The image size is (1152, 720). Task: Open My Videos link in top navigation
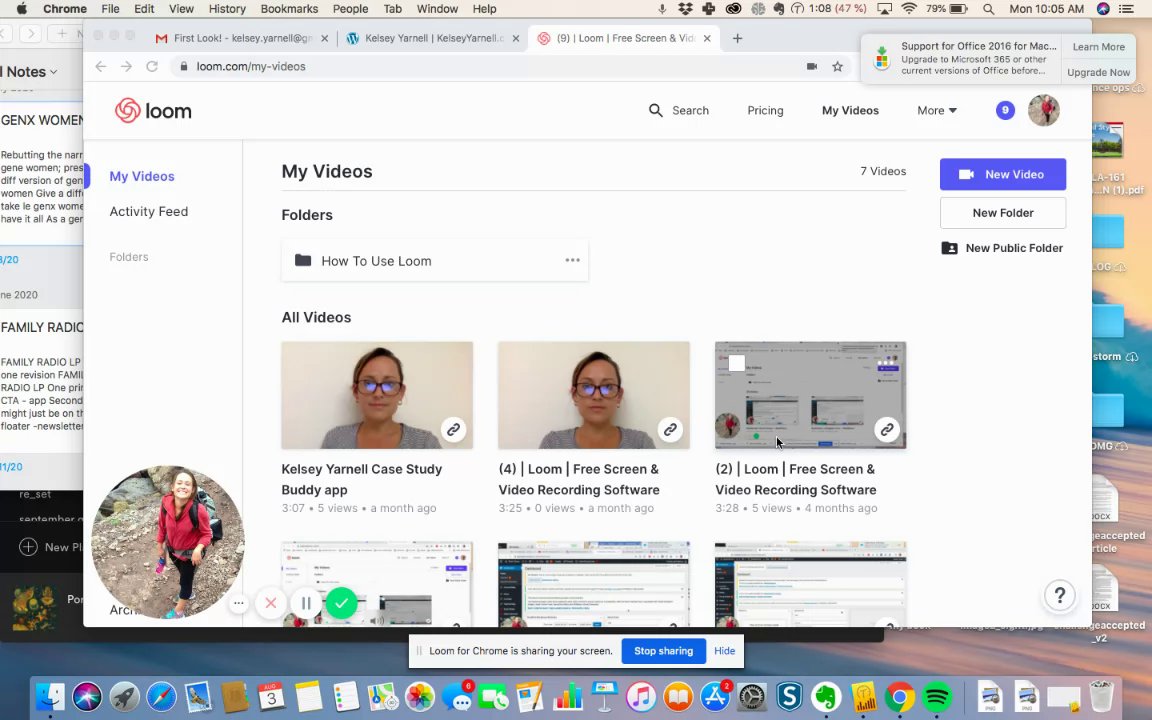(x=850, y=110)
